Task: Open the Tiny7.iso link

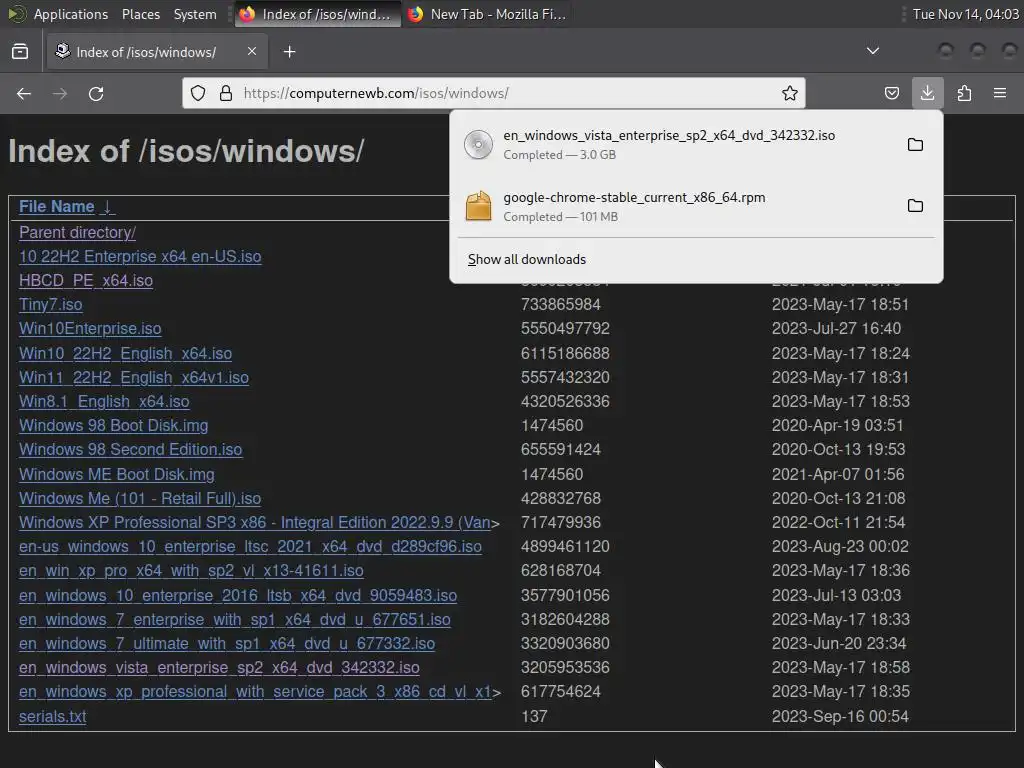Action: click(x=50, y=304)
